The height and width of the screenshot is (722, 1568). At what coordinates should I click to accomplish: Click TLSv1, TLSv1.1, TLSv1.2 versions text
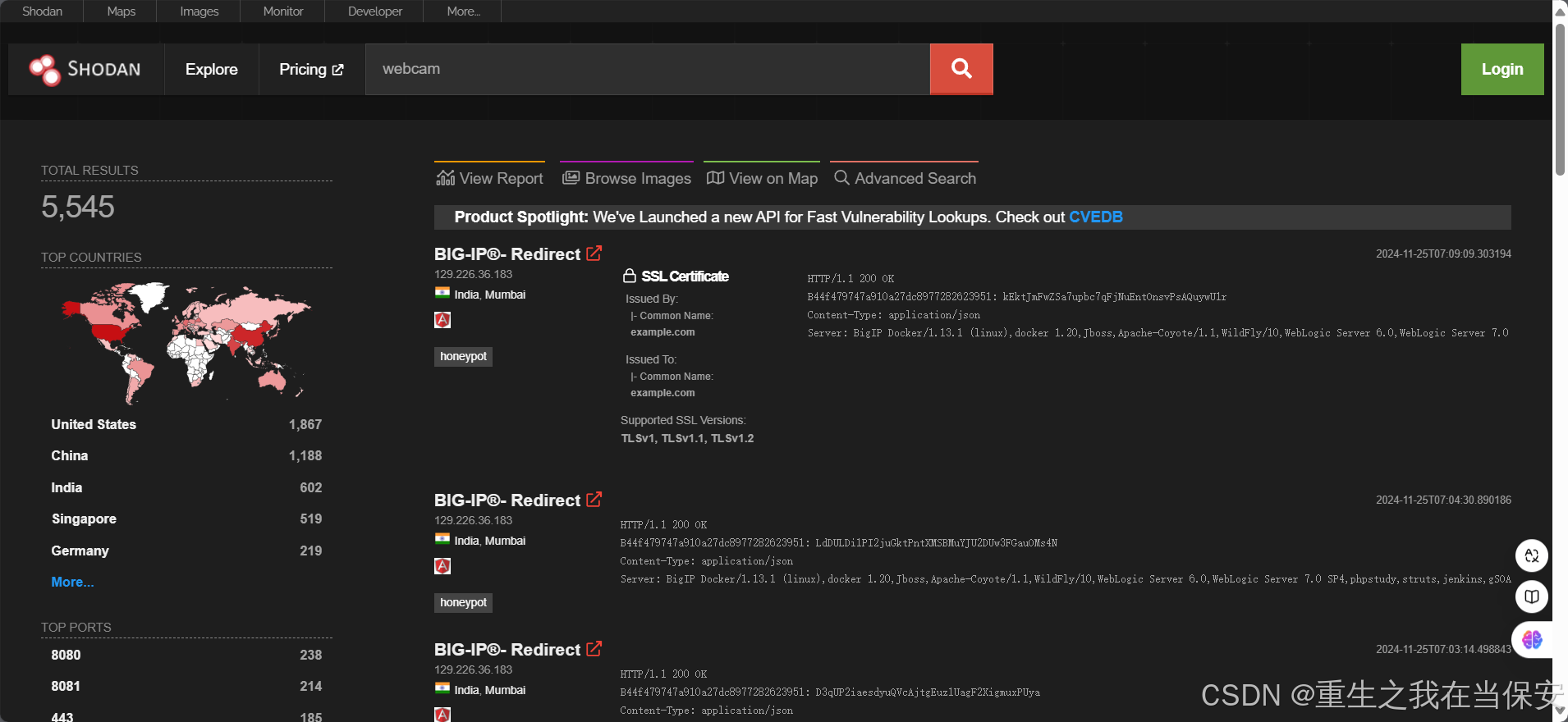point(687,438)
